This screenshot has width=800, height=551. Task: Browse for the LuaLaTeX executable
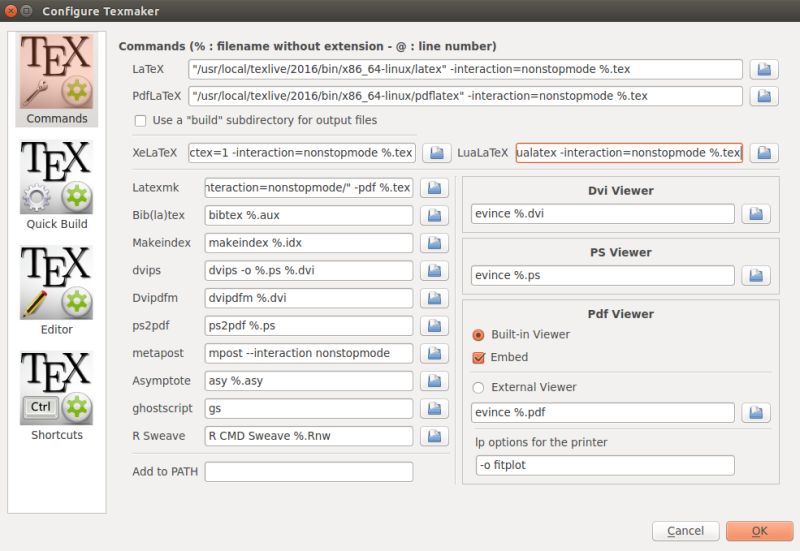(x=764, y=153)
